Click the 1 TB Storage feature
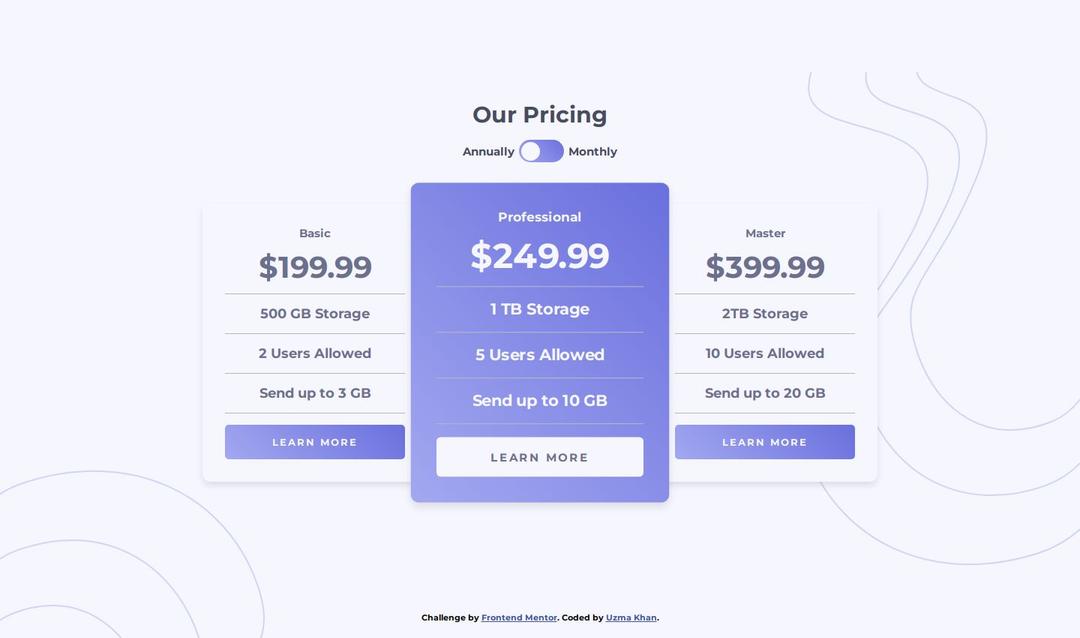1080x638 pixels. pyautogui.click(x=540, y=309)
